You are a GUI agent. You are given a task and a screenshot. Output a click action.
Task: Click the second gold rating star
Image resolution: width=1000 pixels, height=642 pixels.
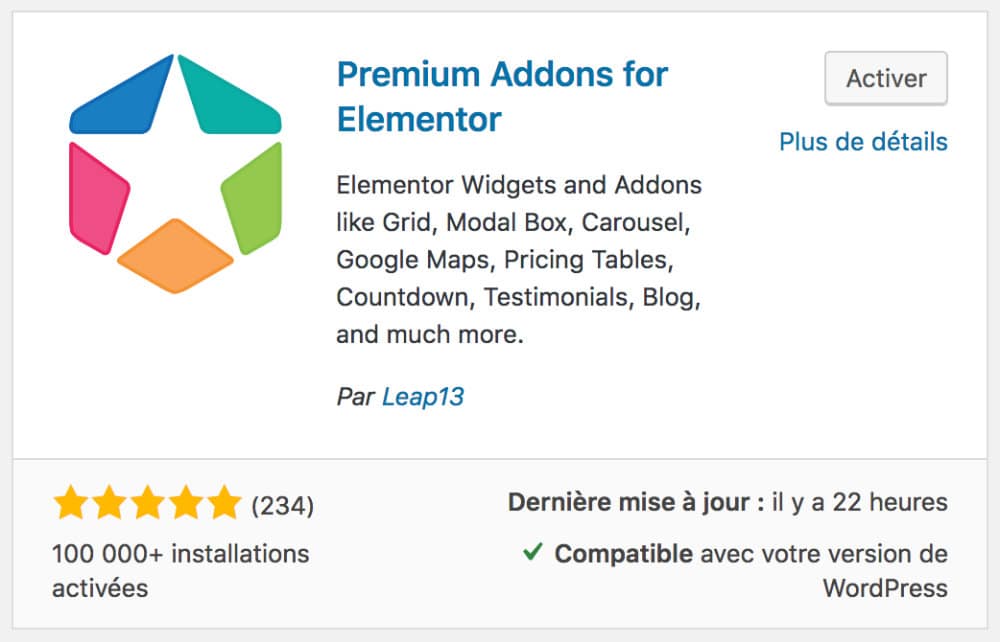pyautogui.click(x=110, y=503)
